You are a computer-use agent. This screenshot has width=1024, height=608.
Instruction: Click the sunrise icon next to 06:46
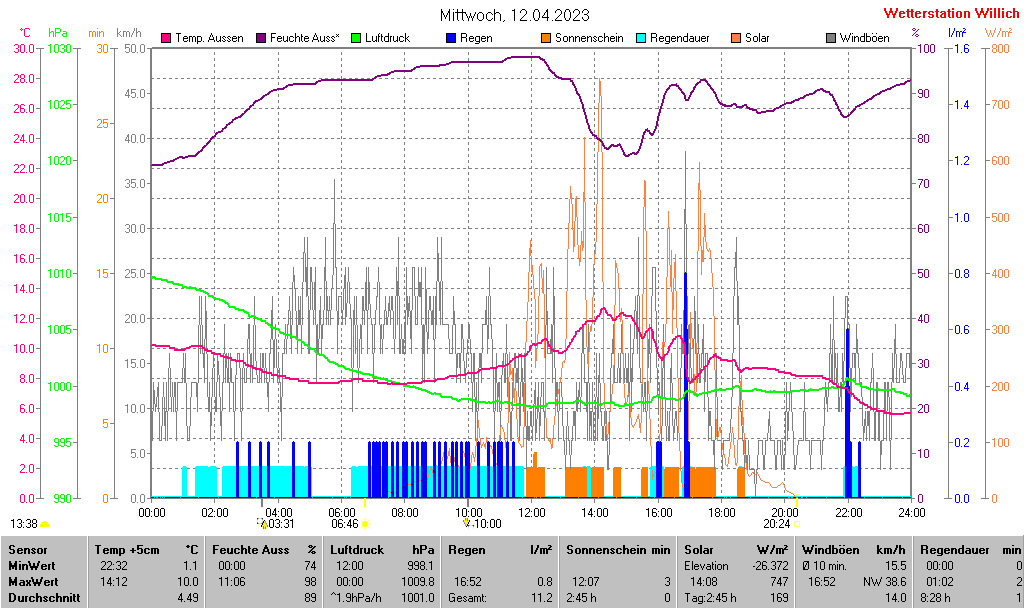pos(365,524)
